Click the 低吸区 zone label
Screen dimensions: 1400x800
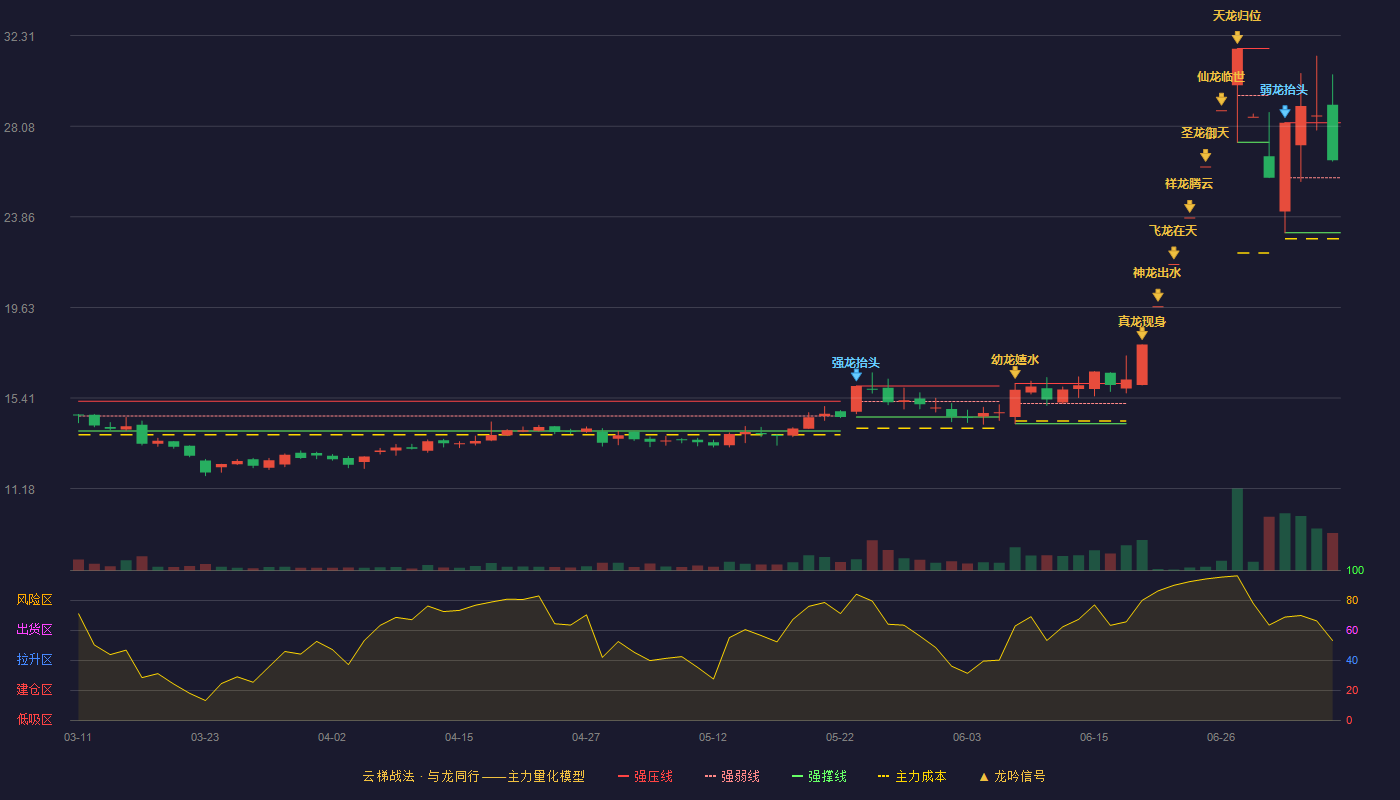[34, 718]
